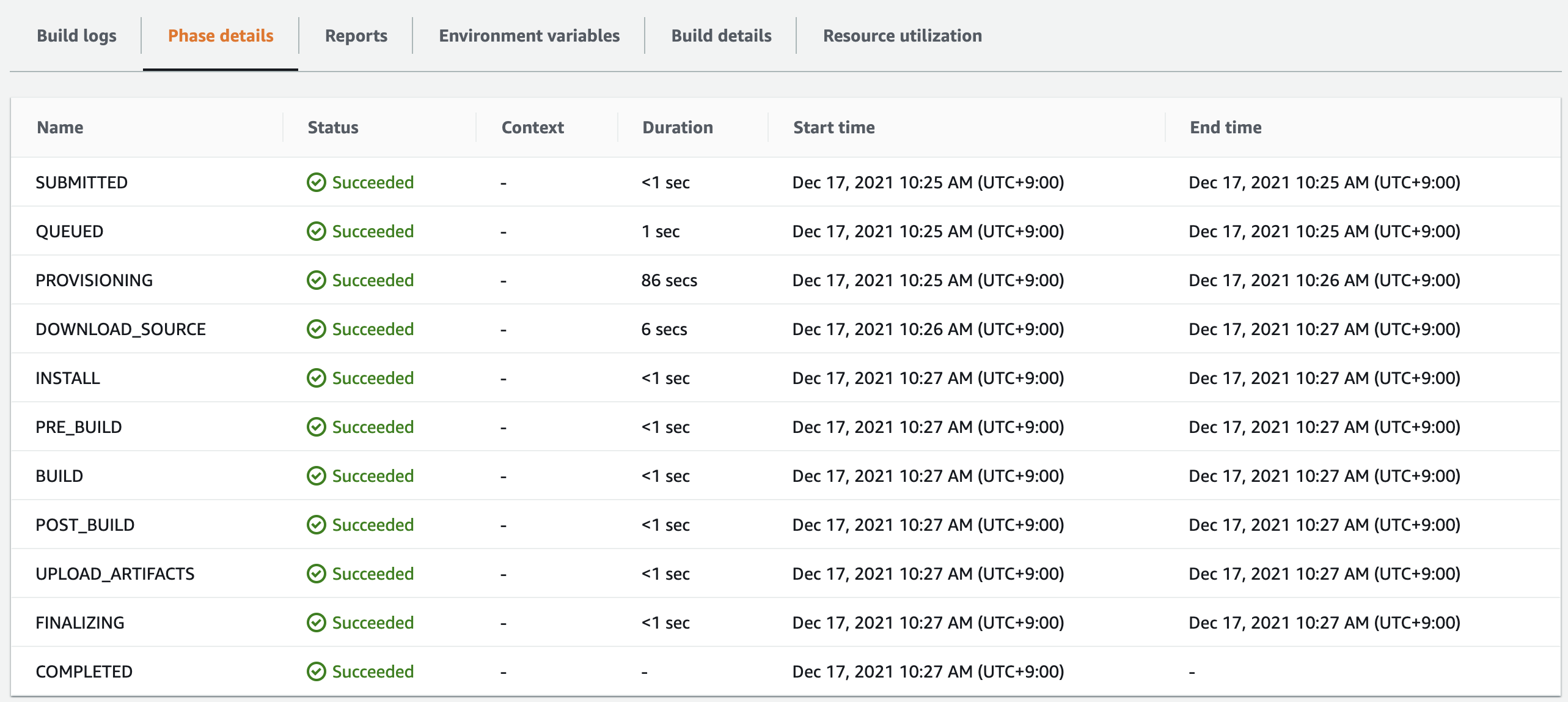
Task: Click the Status column header
Action: click(x=333, y=127)
